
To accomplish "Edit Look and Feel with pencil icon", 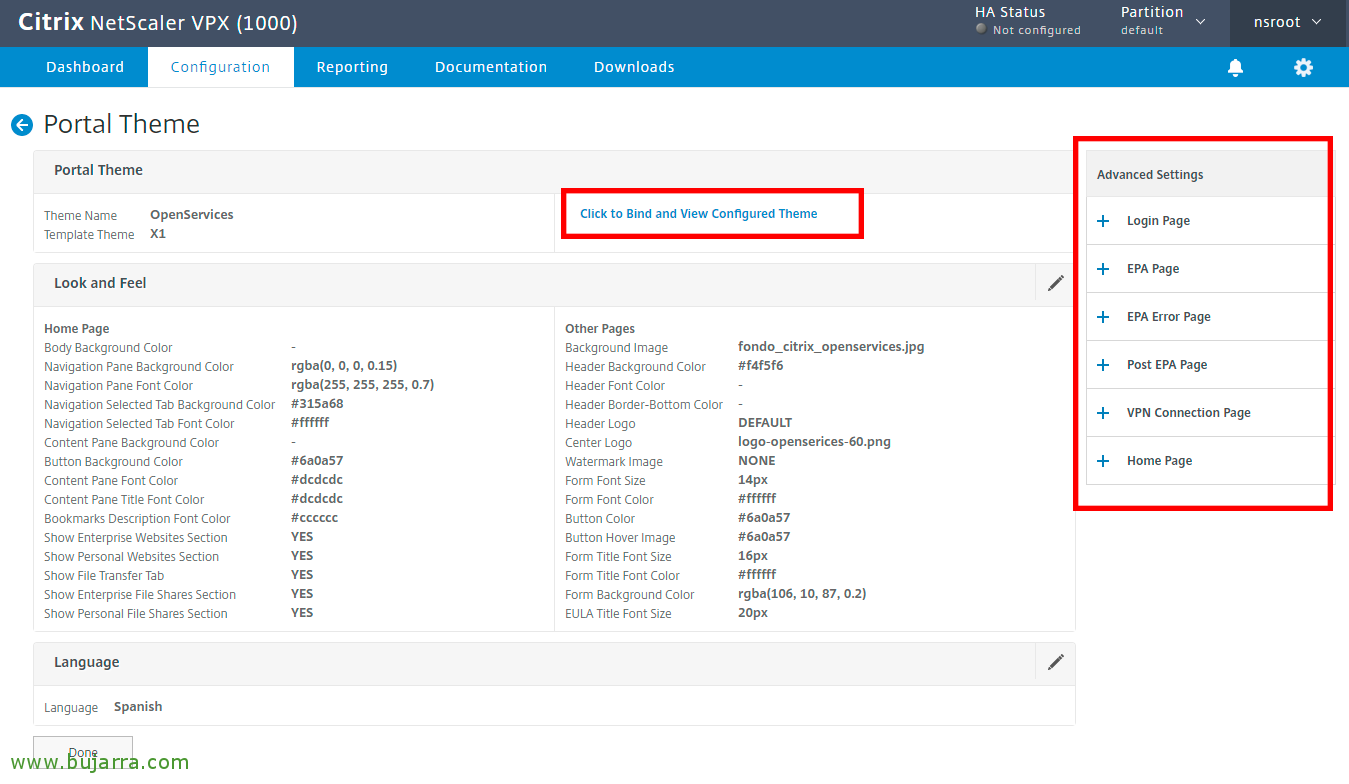I will 1056,283.
